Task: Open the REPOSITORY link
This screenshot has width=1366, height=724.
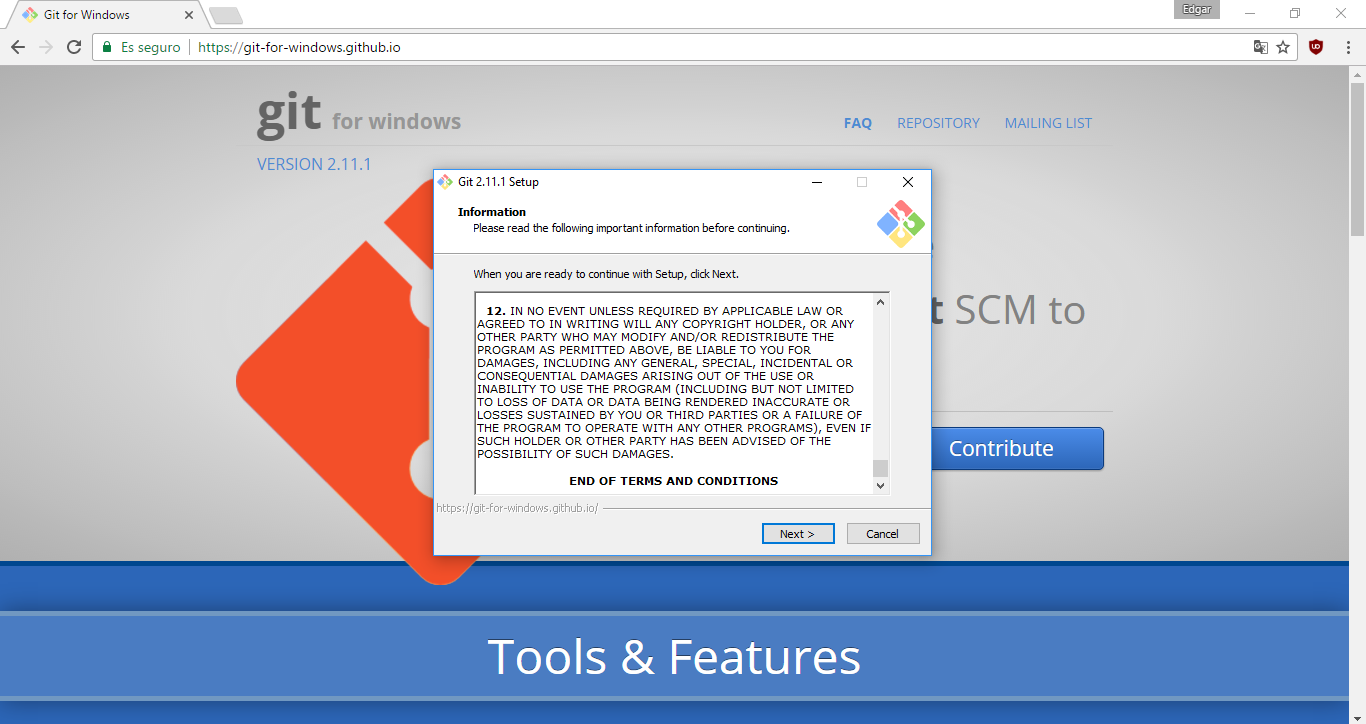Action: (x=938, y=123)
